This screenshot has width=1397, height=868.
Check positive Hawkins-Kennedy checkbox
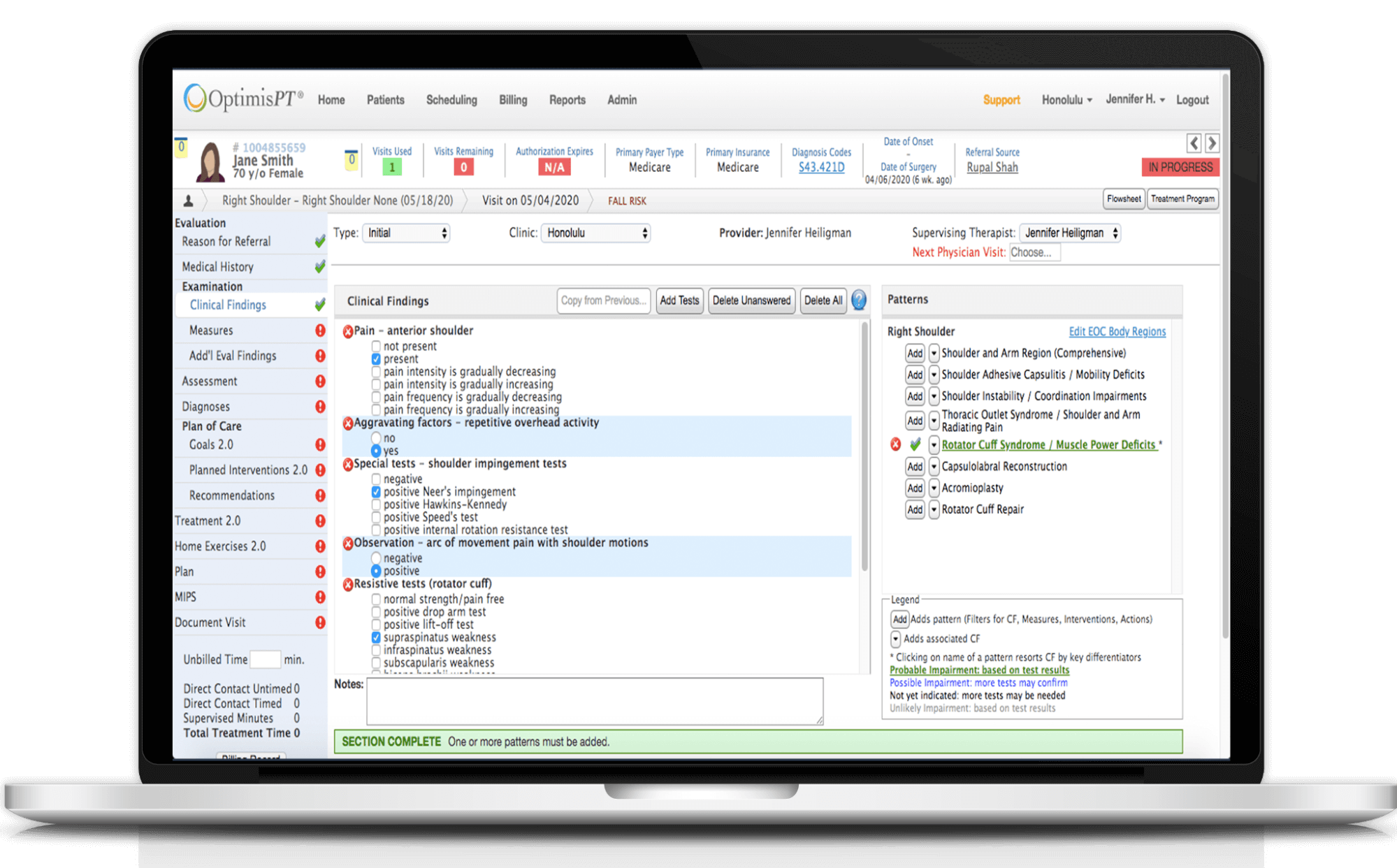pyautogui.click(x=376, y=505)
